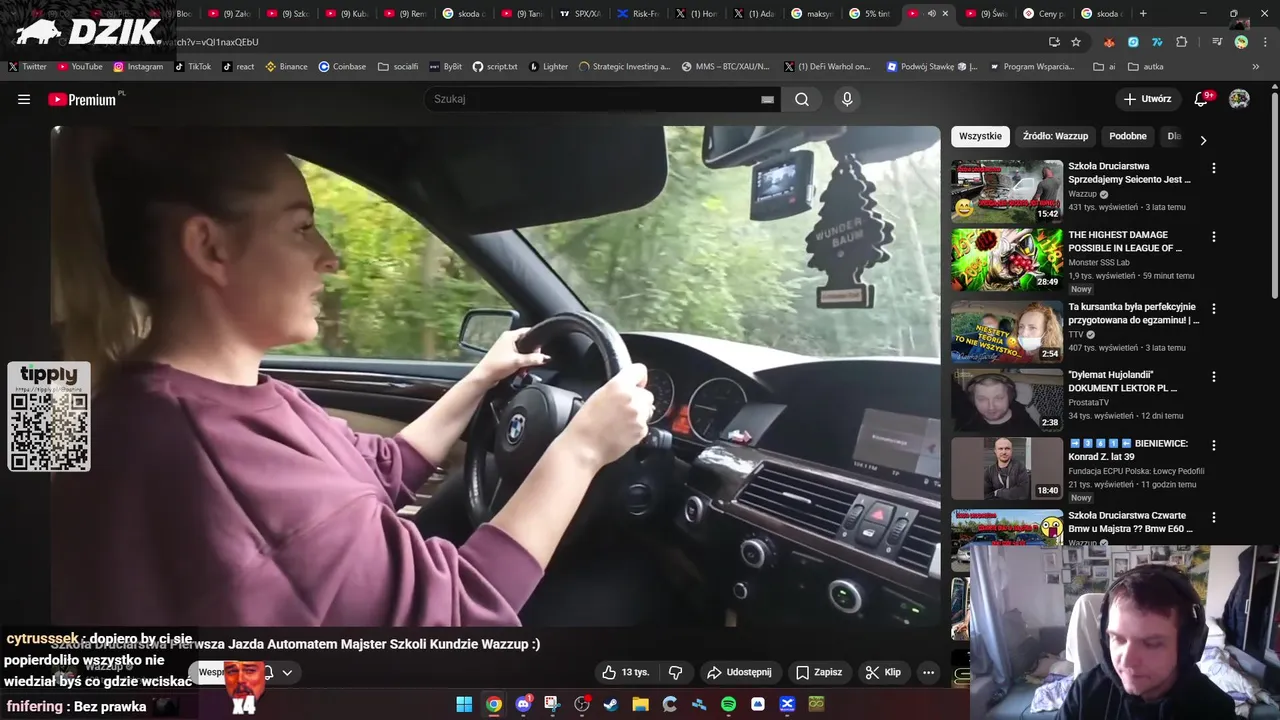This screenshot has height=720, width=1280.
Task: Open Szkoła Druciarstwa Czwarte Bmw title
Action: pos(1130,522)
